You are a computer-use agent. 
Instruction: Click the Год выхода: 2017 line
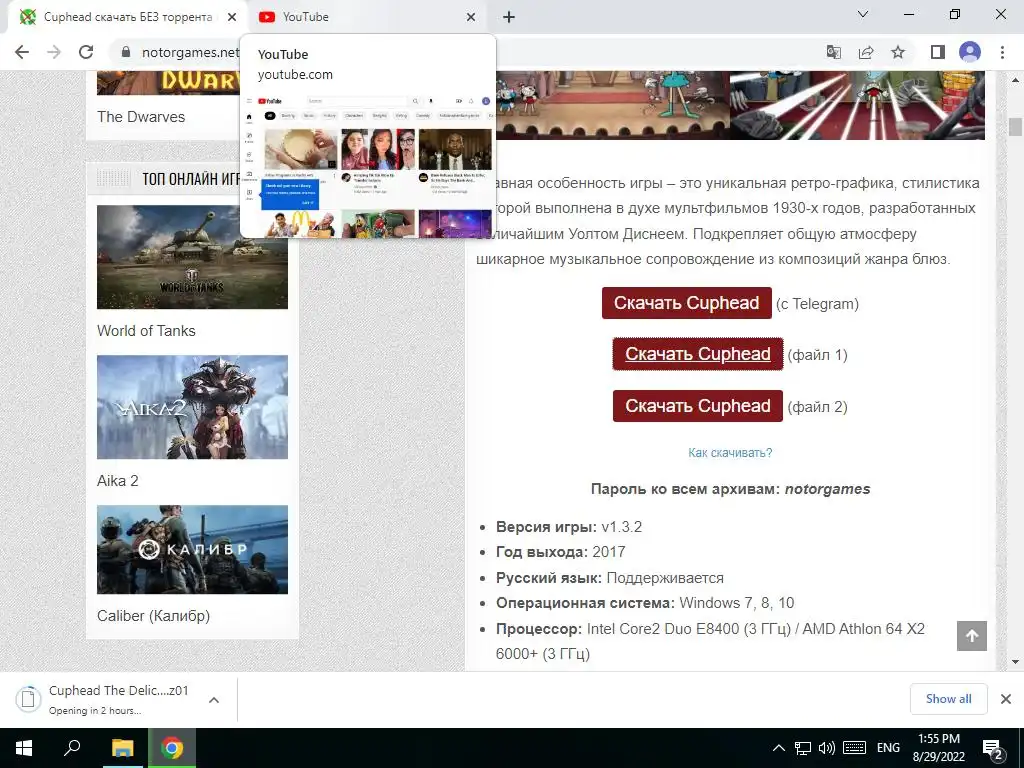tap(560, 552)
